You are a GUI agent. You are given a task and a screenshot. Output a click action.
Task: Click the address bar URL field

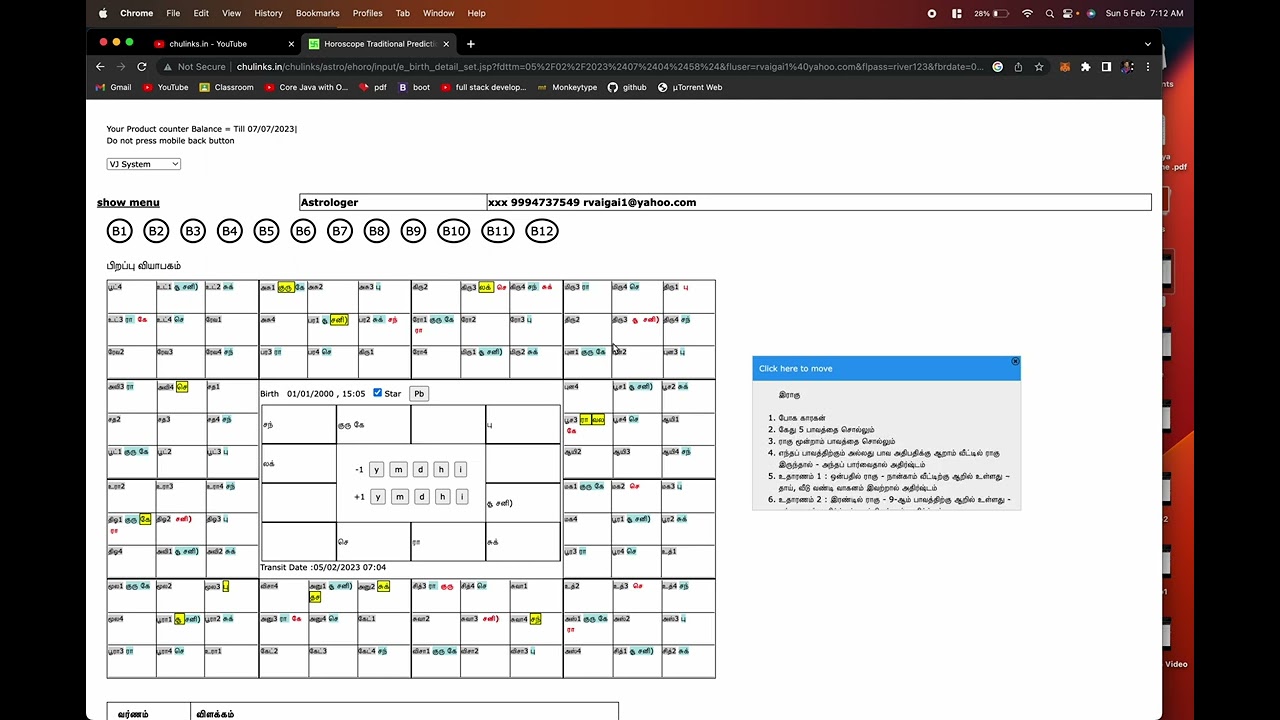[610, 67]
